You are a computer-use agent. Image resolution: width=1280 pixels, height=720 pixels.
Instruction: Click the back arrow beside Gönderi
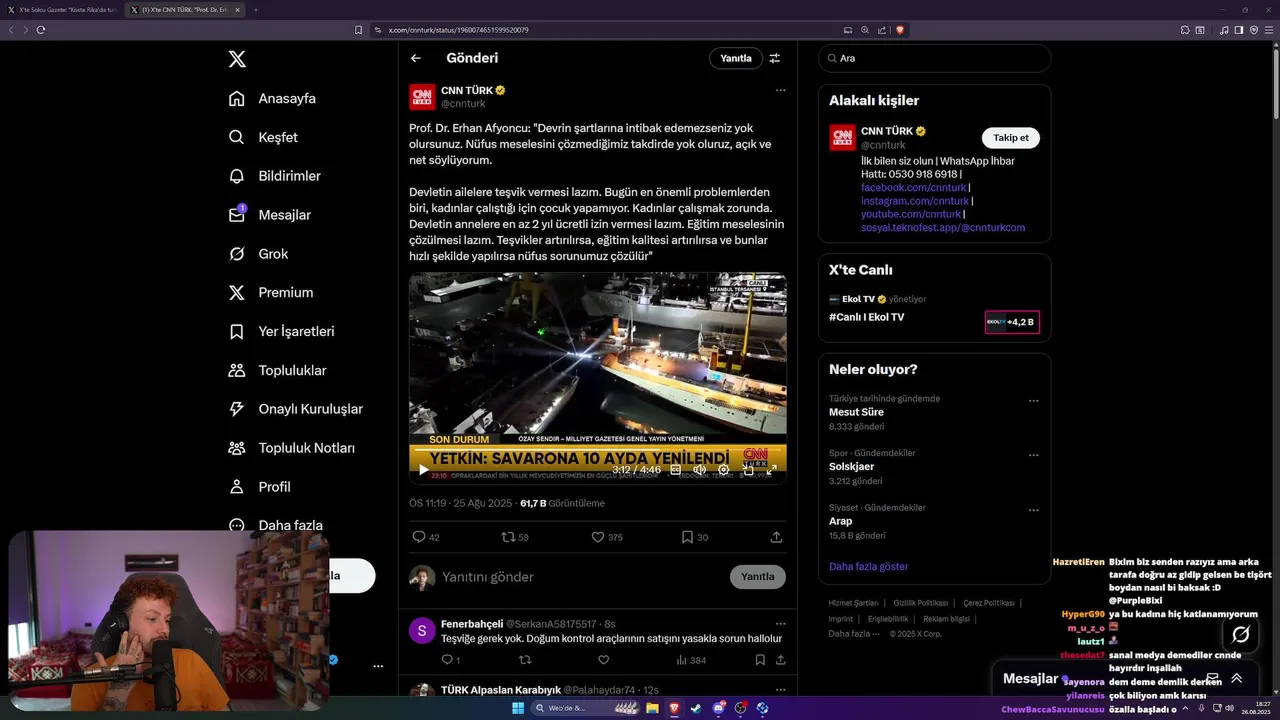point(416,58)
